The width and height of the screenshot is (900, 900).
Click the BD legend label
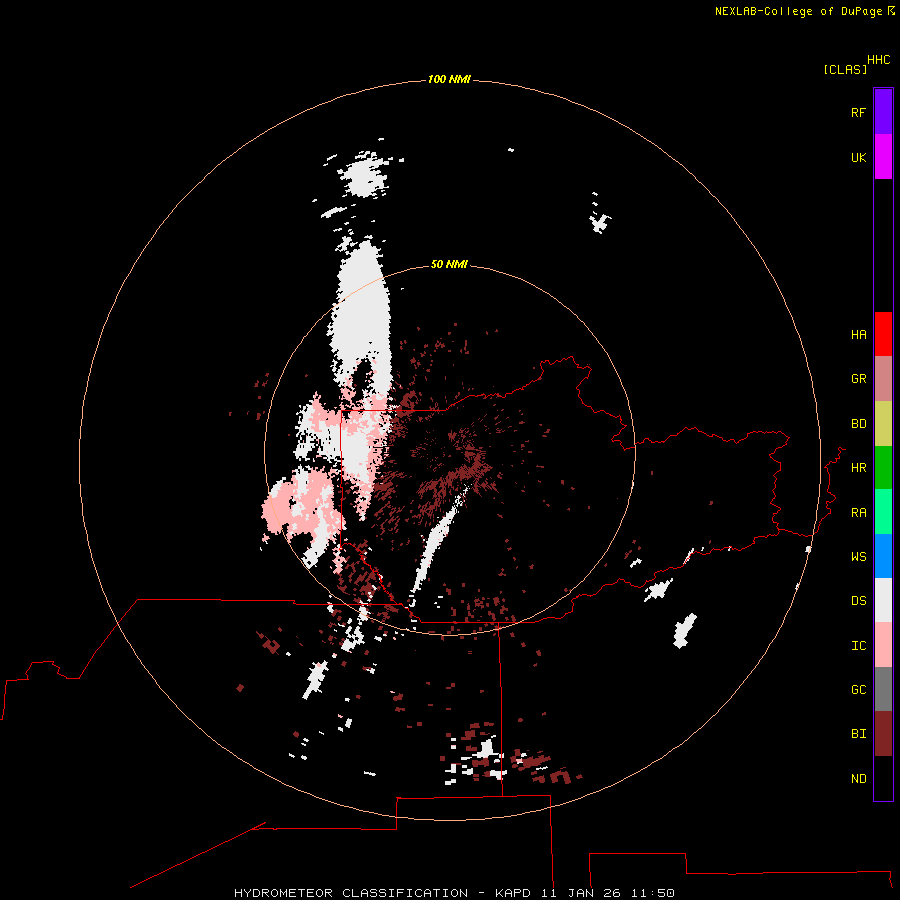(x=858, y=424)
